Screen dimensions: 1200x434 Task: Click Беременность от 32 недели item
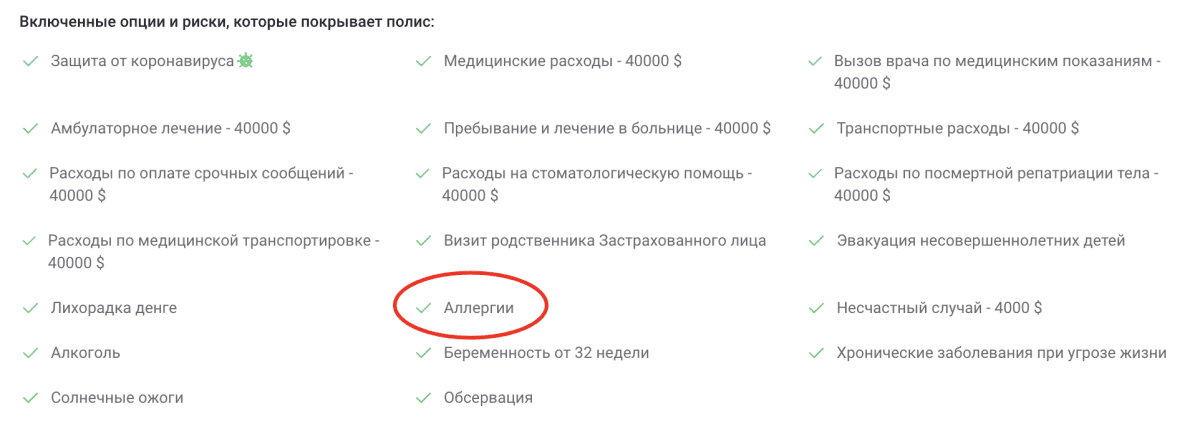pos(546,353)
